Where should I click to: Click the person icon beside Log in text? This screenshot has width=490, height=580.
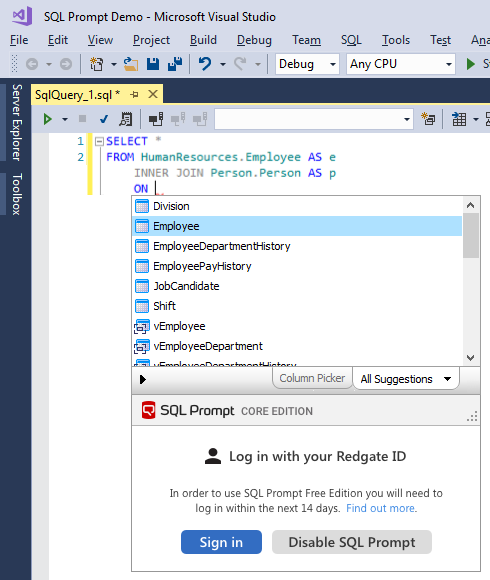click(x=213, y=456)
